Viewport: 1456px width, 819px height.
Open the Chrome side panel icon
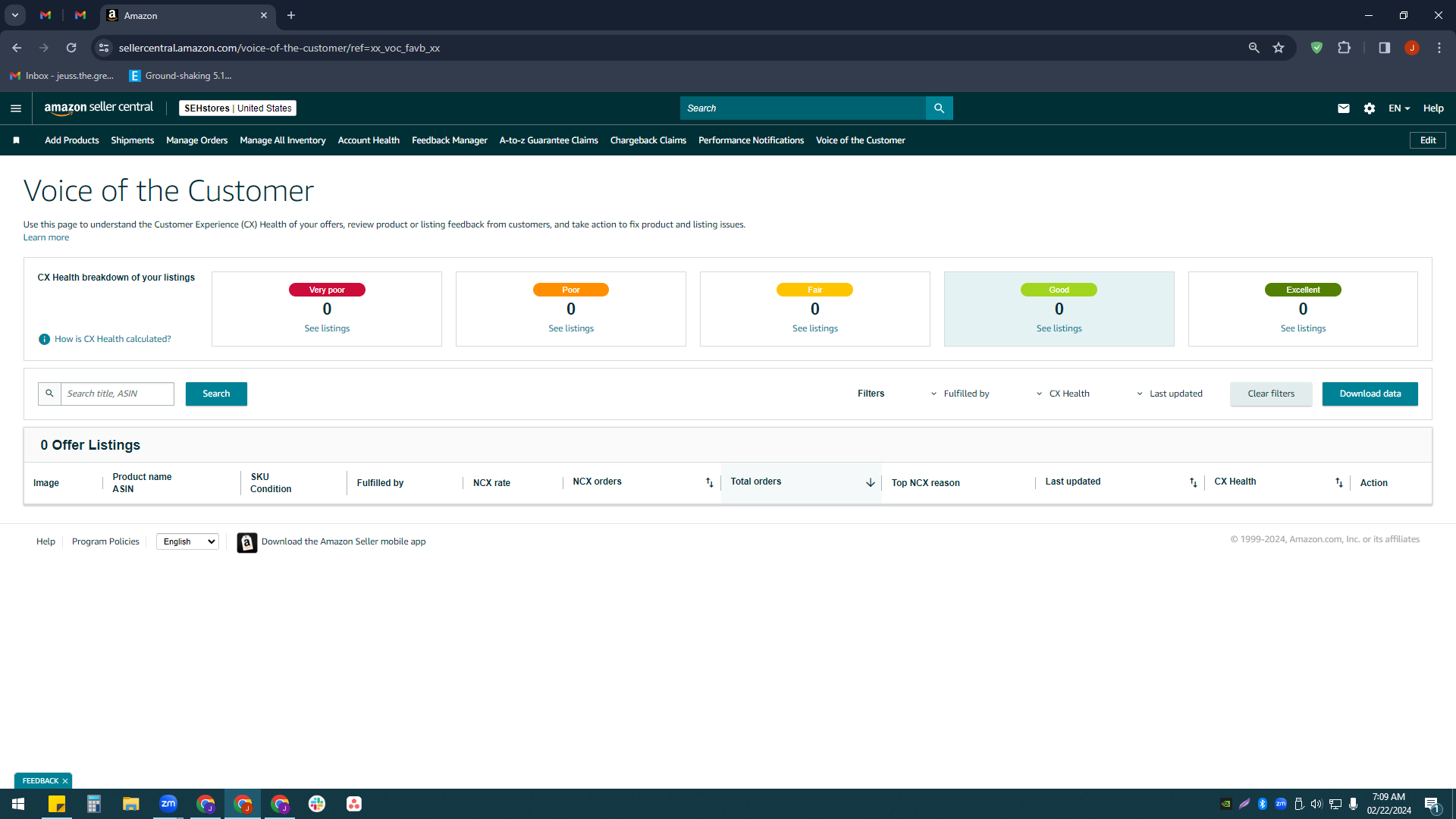[x=1385, y=48]
